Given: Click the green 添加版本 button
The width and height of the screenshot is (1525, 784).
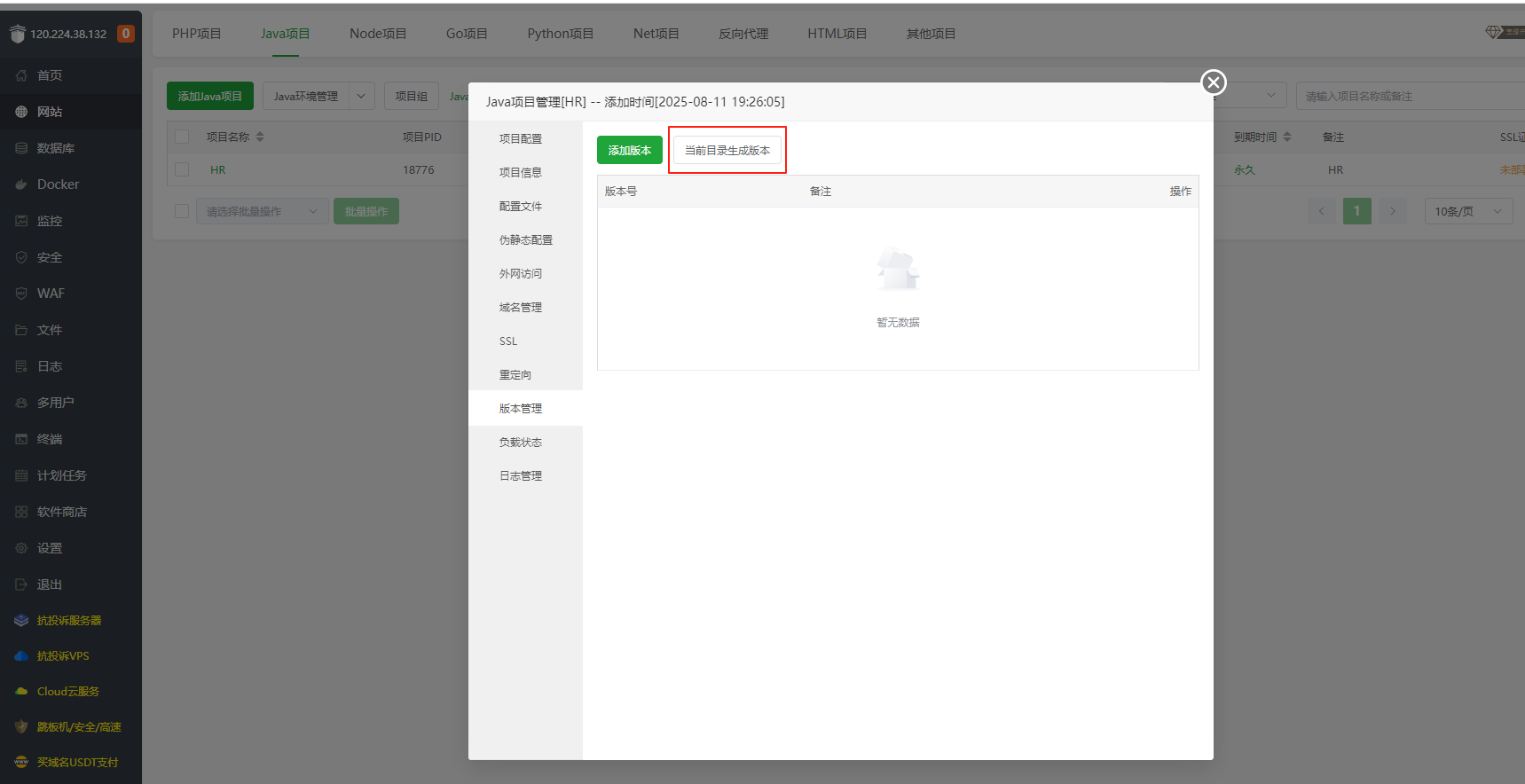Looking at the screenshot, I should point(629,150).
